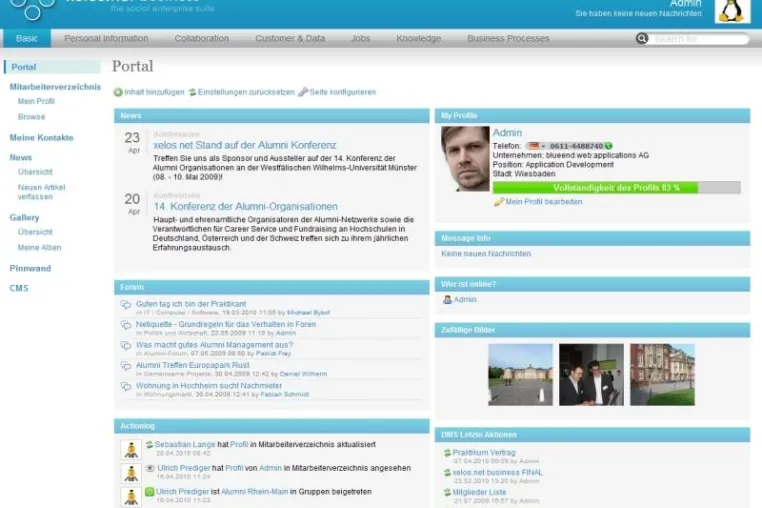Open CMS in the sidebar
Screen dimensions: 762x508
pyautogui.click(x=19, y=288)
